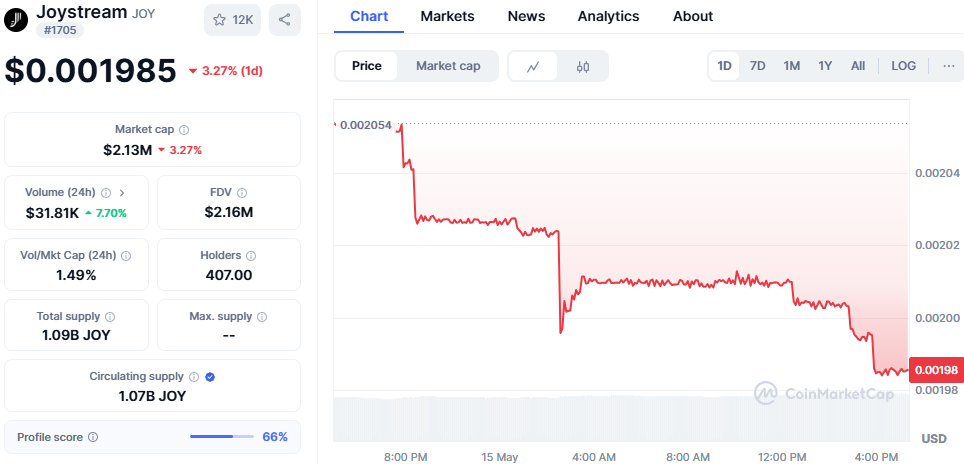The image size is (964, 464).
Task: Switch to the Markets tab
Action: [447, 16]
